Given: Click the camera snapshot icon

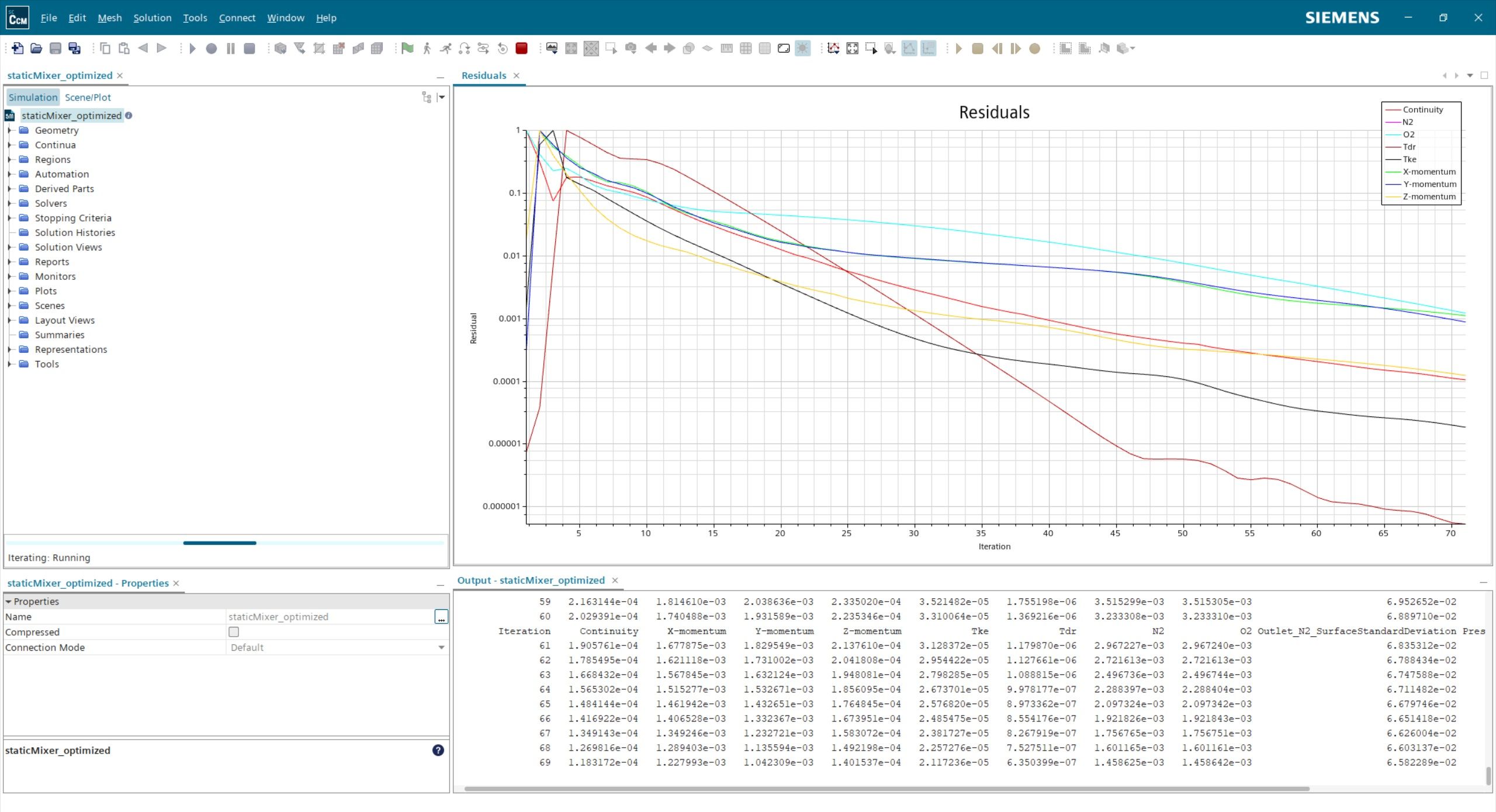Looking at the screenshot, I should (631, 48).
